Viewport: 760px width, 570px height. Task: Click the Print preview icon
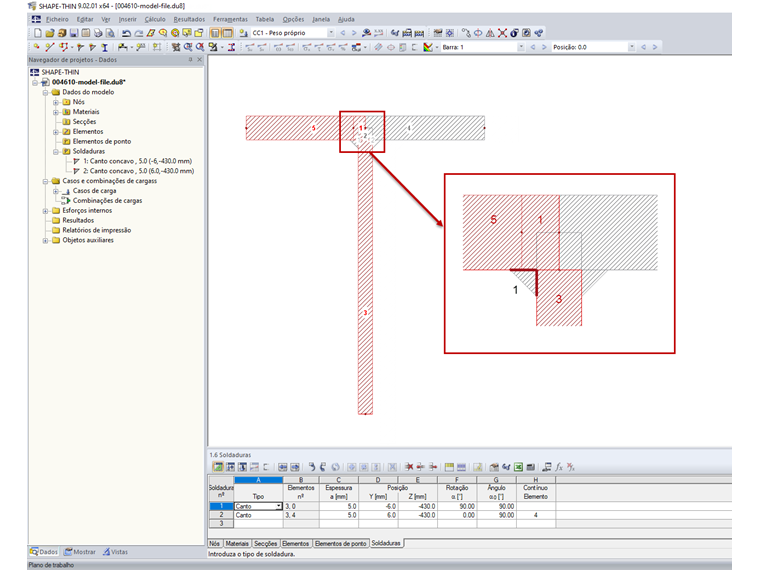point(110,33)
